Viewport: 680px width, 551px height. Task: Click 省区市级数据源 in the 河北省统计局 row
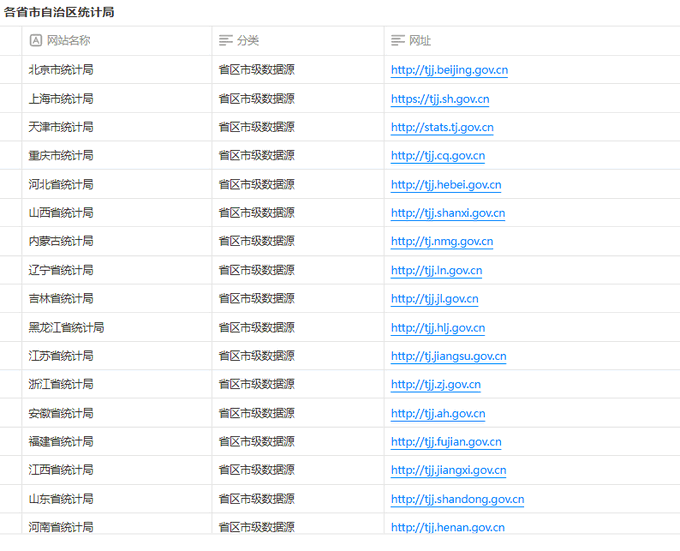click(257, 185)
